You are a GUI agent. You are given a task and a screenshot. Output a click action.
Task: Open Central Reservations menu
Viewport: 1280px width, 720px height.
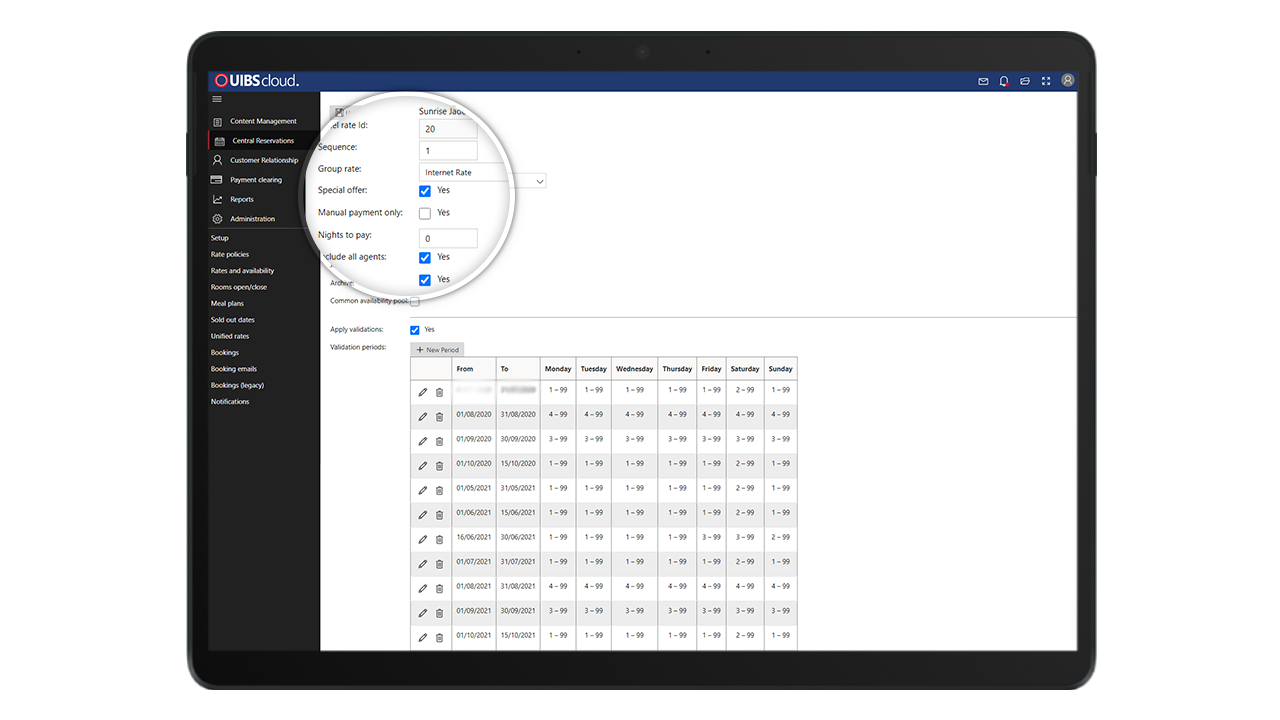[x=263, y=141]
